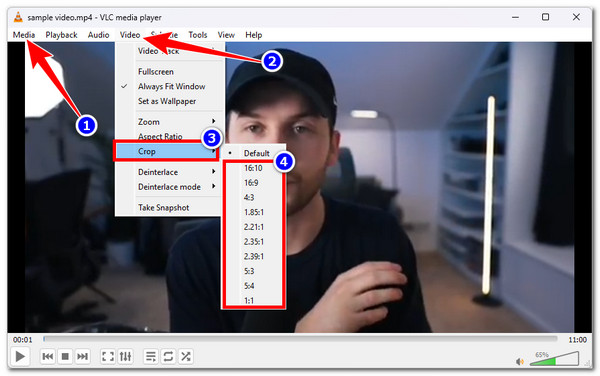Expand the Crop submenu
Image resolution: width=600 pixels, height=376 pixels.
(166, 151)
